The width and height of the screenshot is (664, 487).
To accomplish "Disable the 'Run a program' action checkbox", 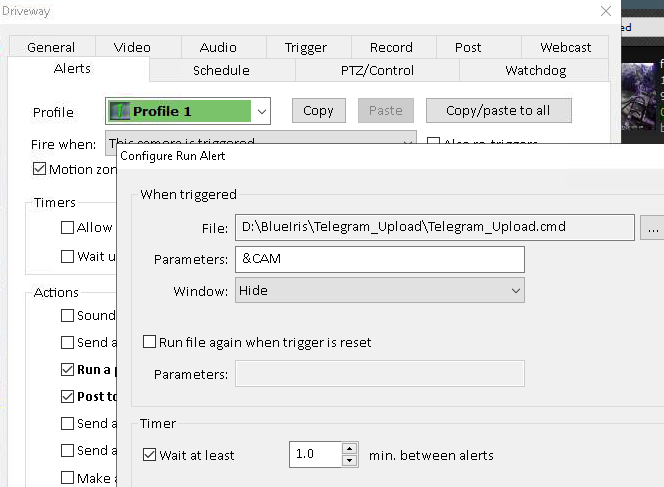I will (x=67, y=370).
